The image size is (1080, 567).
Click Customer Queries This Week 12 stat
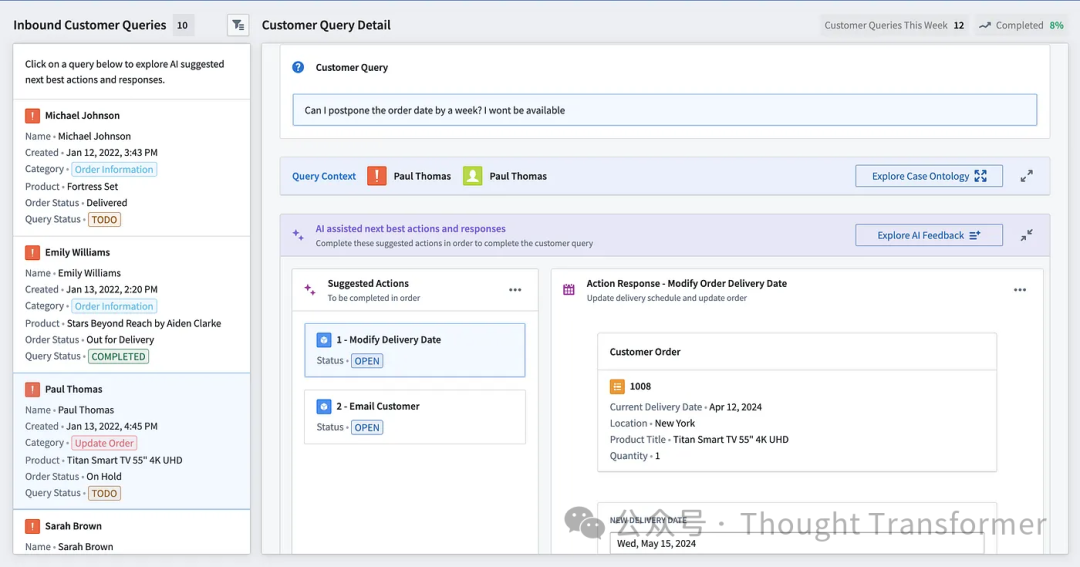click(894, 25)
